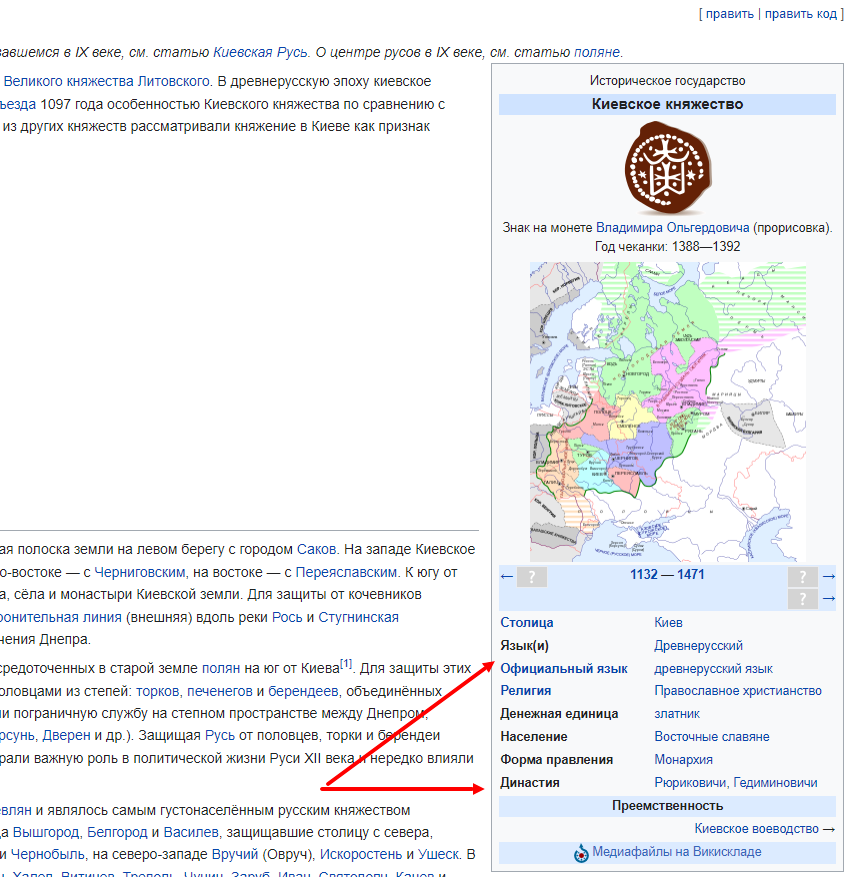Click the 'править' edit link
Screen dimensions: 860x877
pyautogui.click(x=729, y=13)
